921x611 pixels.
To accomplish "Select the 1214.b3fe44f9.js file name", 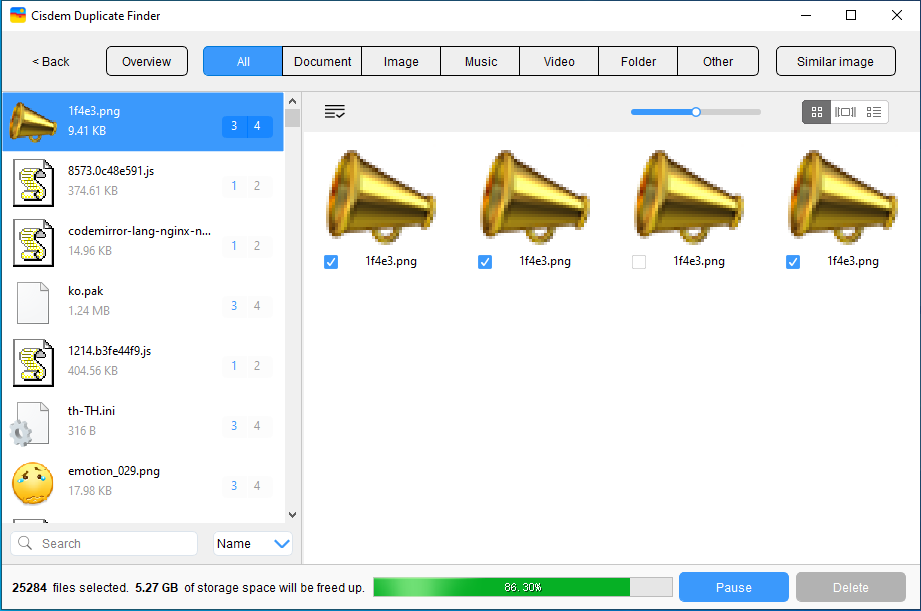I will (x=109, y=351).
